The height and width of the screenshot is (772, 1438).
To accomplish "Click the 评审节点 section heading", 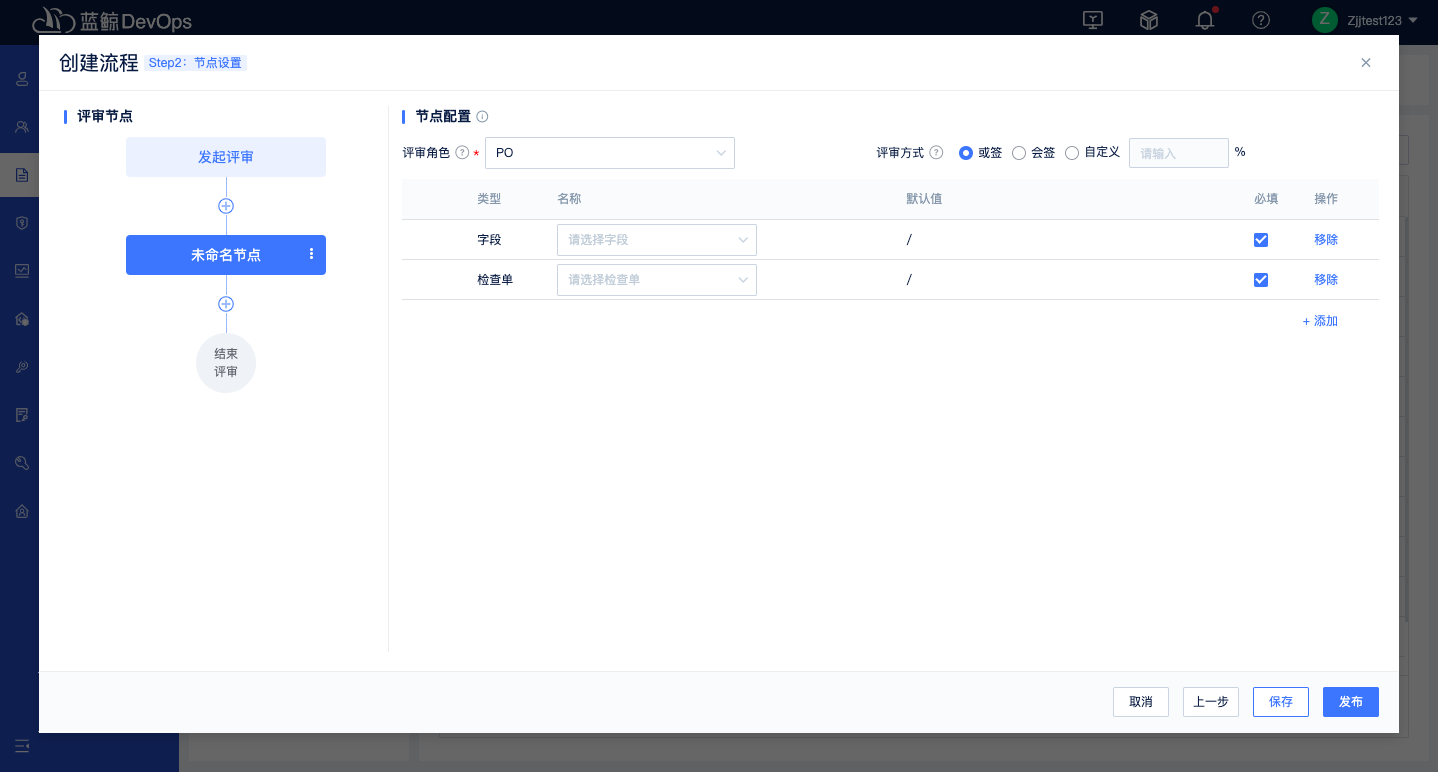I will click(105, 116).
